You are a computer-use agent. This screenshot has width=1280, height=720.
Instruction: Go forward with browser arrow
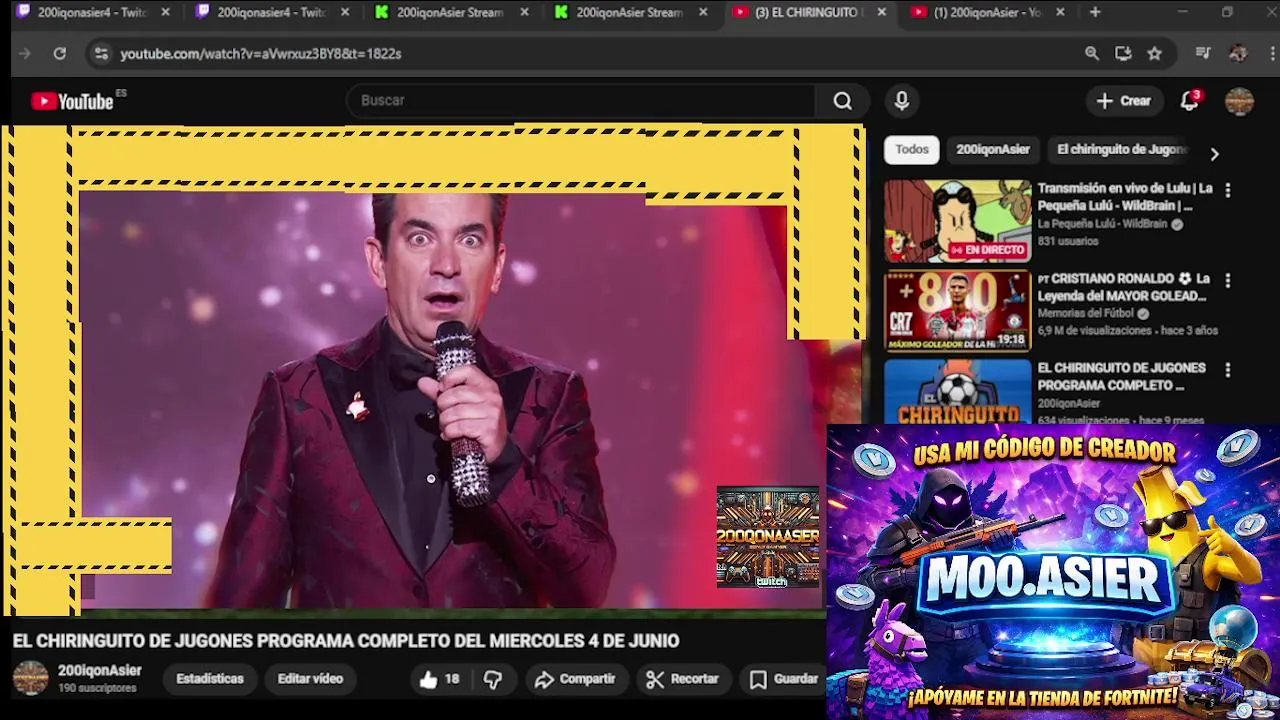coord(25,53)
